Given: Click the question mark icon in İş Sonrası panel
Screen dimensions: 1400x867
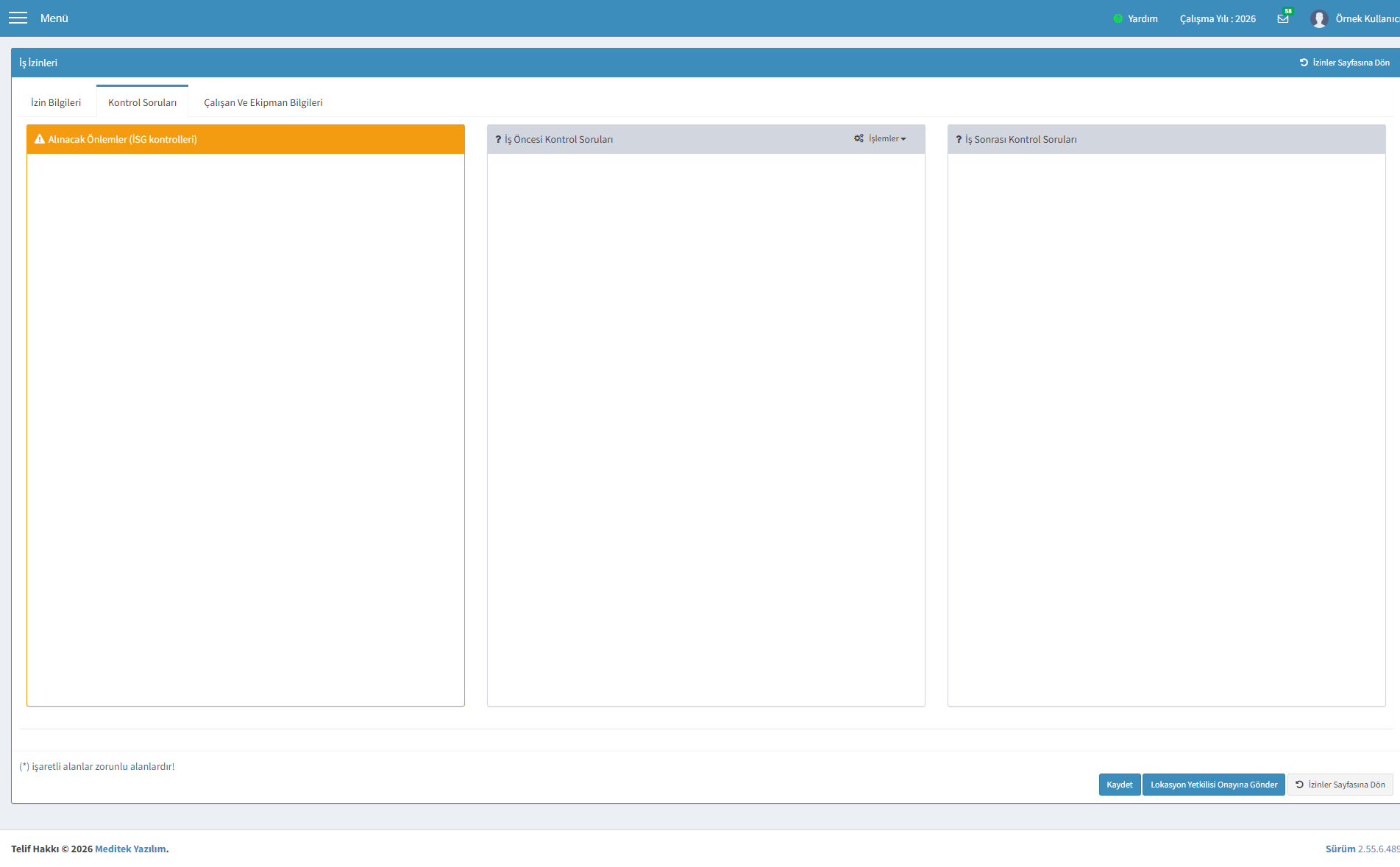Looking at the screenshot, I should 959,139.
